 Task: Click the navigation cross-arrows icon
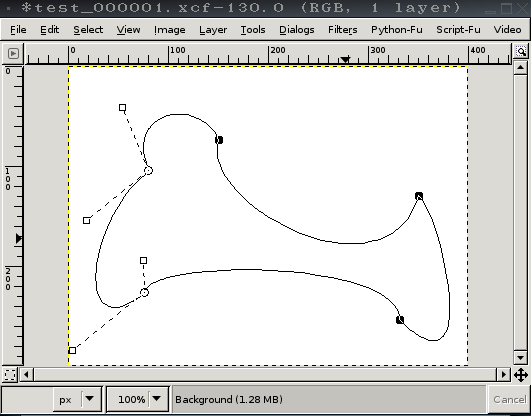point(521,375)
